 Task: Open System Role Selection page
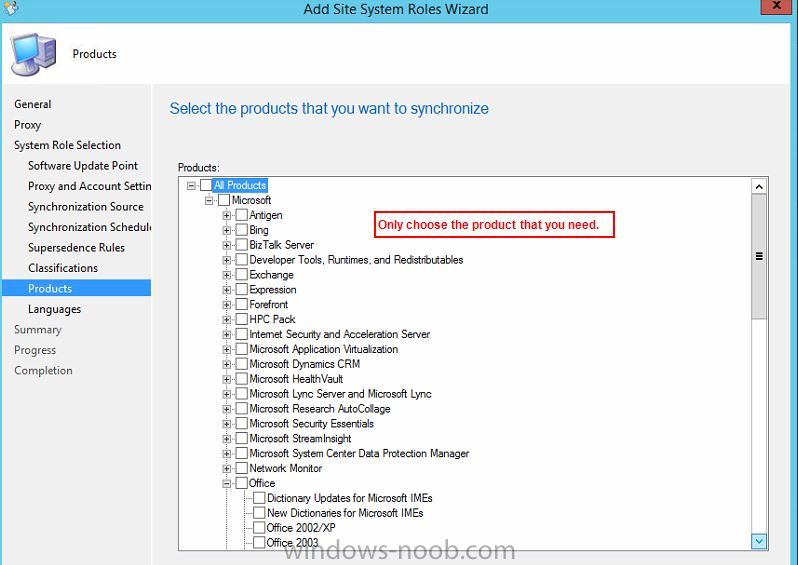(x=67, y=145)
